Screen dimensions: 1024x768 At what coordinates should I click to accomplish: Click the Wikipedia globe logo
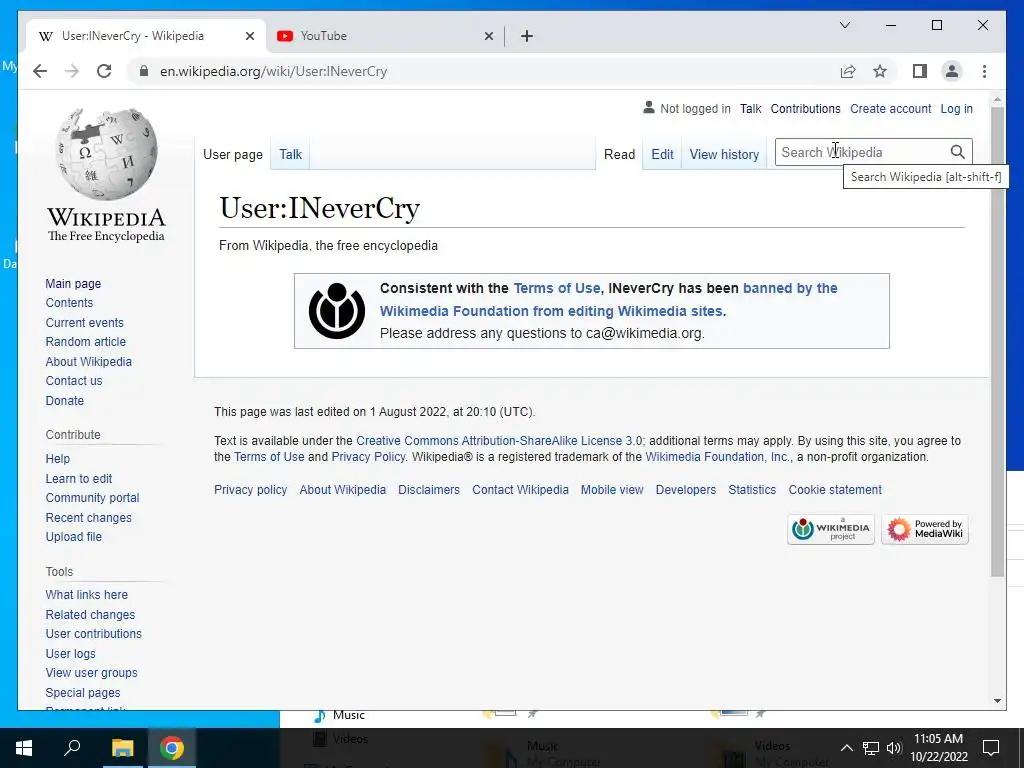(106, 154)
